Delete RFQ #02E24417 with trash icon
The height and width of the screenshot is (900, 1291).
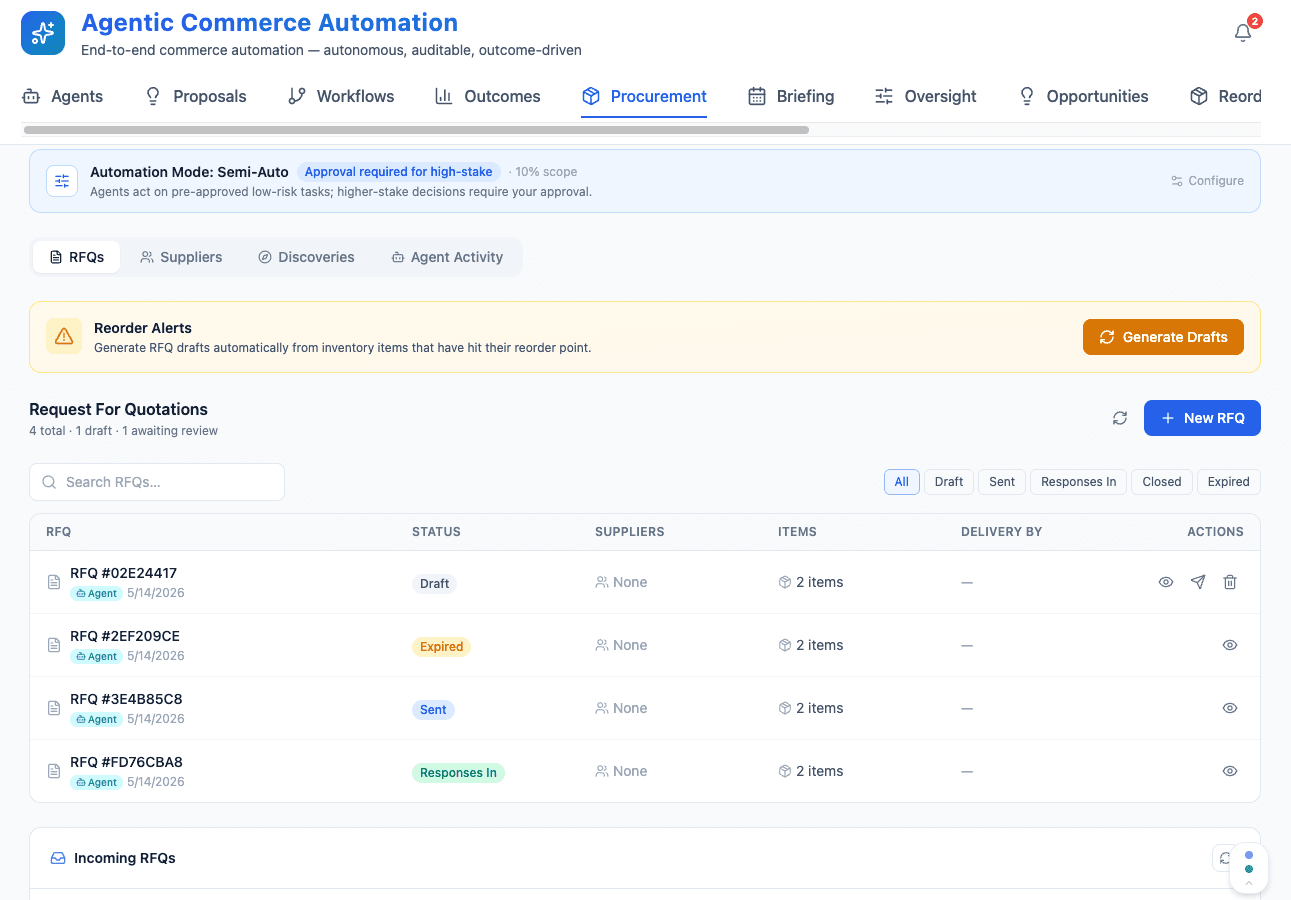tap(1230, 582)
